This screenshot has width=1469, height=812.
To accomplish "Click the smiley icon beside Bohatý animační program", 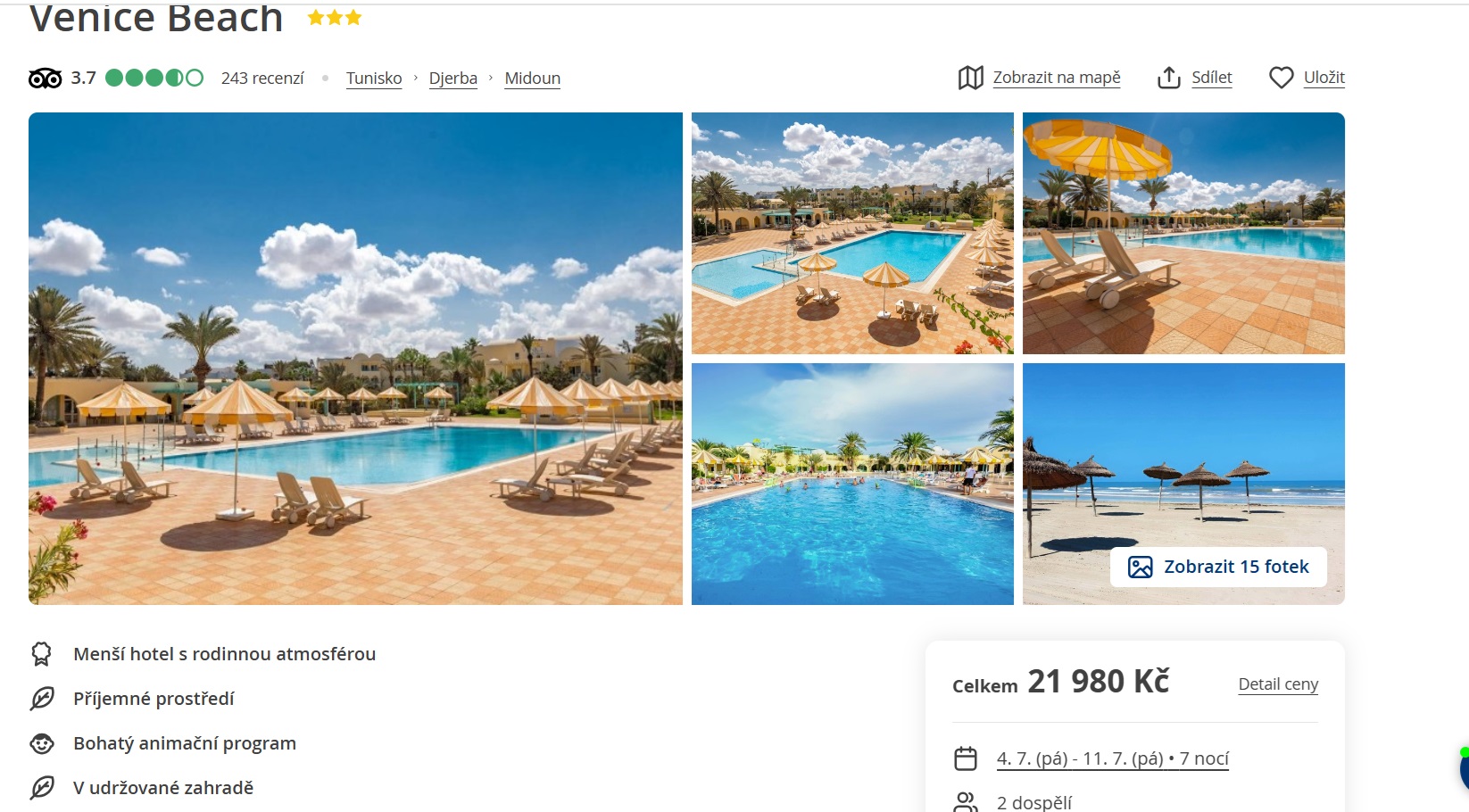I will 42,743.
